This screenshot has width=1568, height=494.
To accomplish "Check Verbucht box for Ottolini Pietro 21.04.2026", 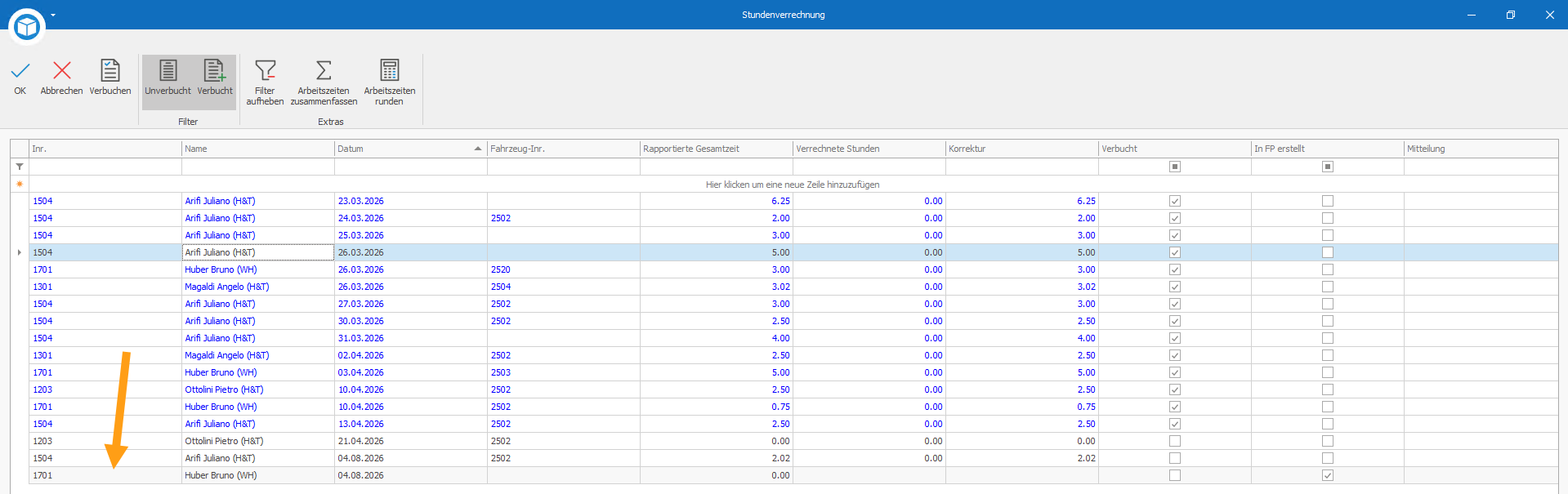I will tap(1175, 441).
